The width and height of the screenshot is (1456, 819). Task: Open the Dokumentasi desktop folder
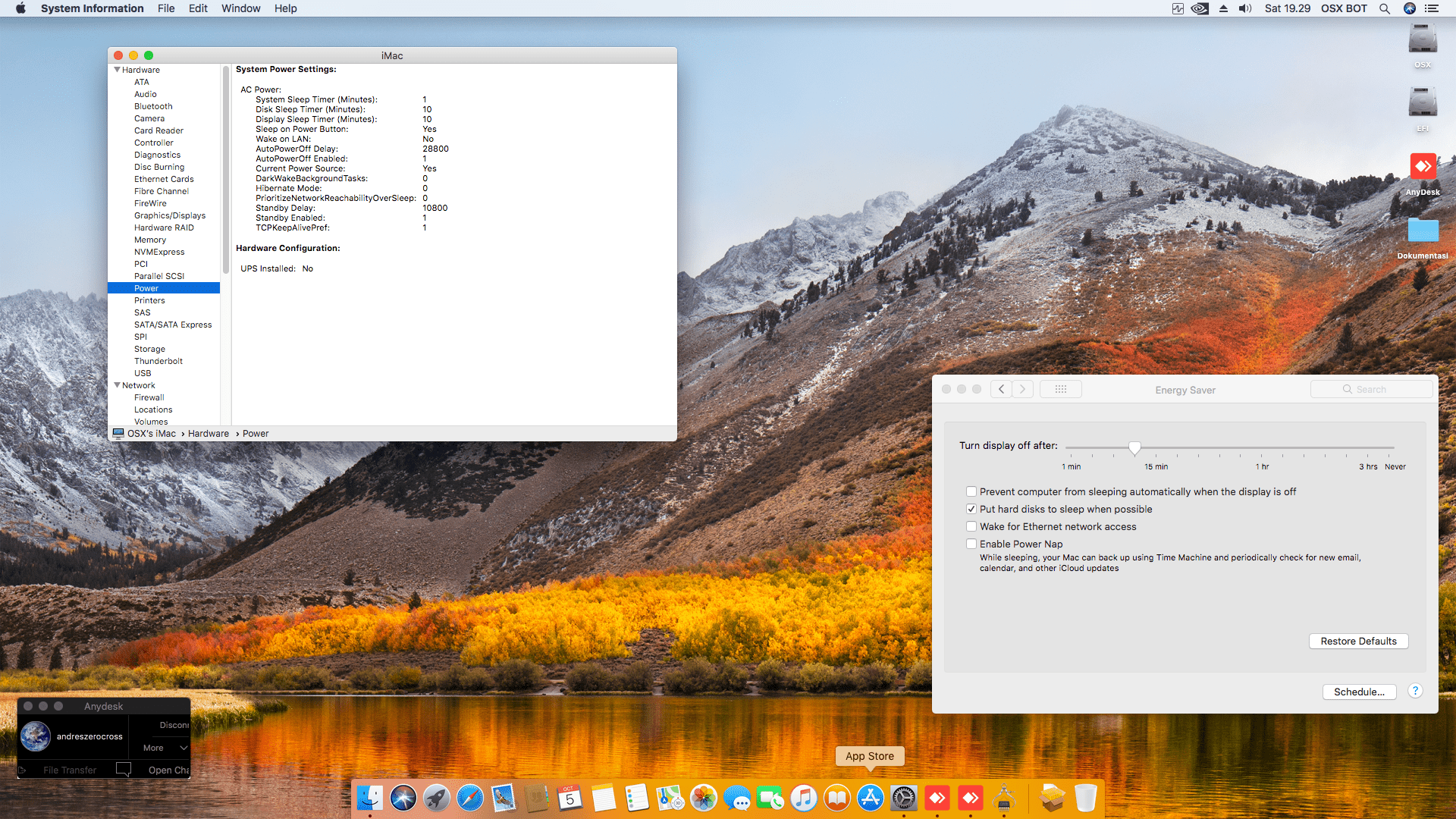[1423, 231]
